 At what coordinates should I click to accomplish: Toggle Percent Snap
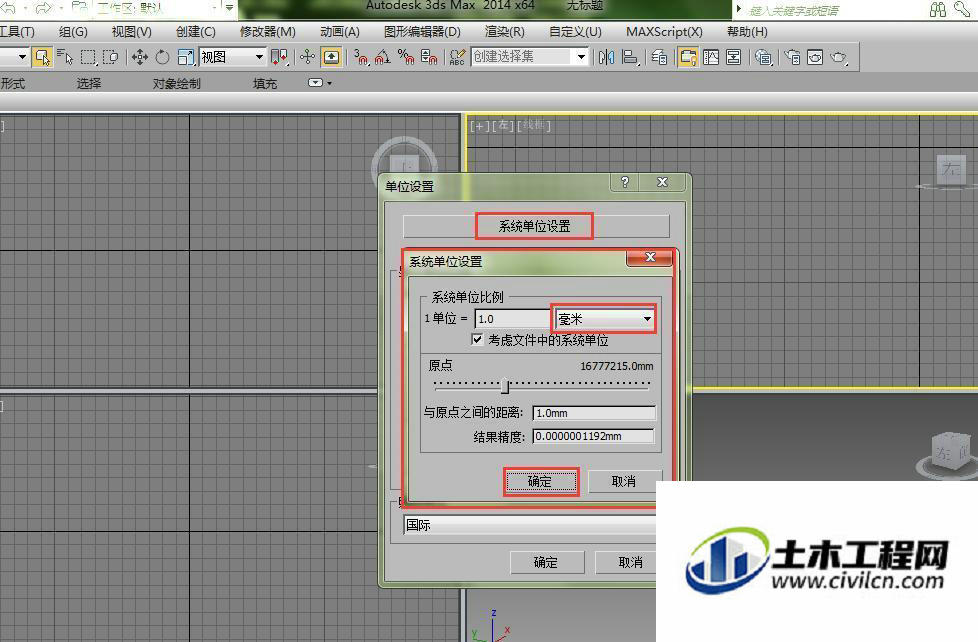click(x=406, y=57)
